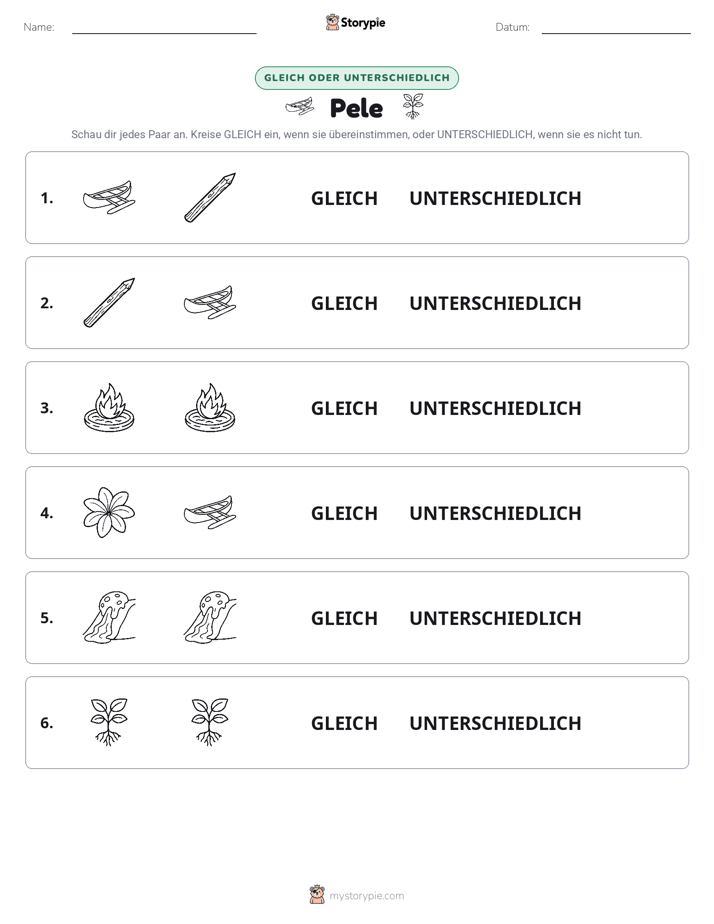Image resolution: width=714 pixels, height=924 pixels.
Task: Click the Name input line
Action: [x=164, y=27]
